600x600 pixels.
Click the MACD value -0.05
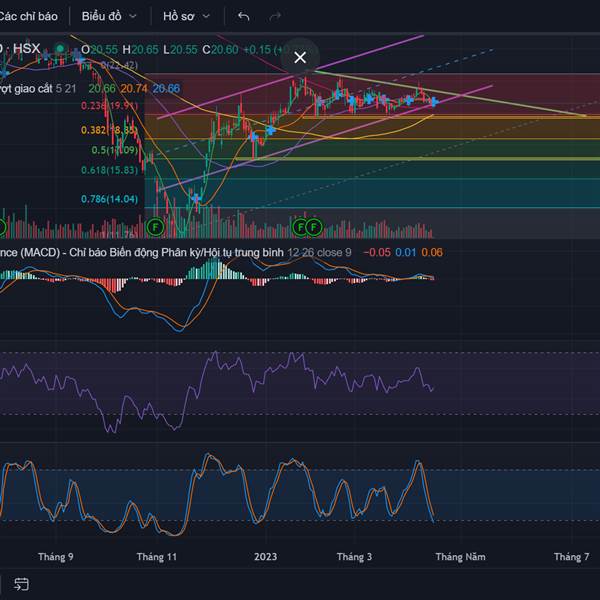[377, 253]
